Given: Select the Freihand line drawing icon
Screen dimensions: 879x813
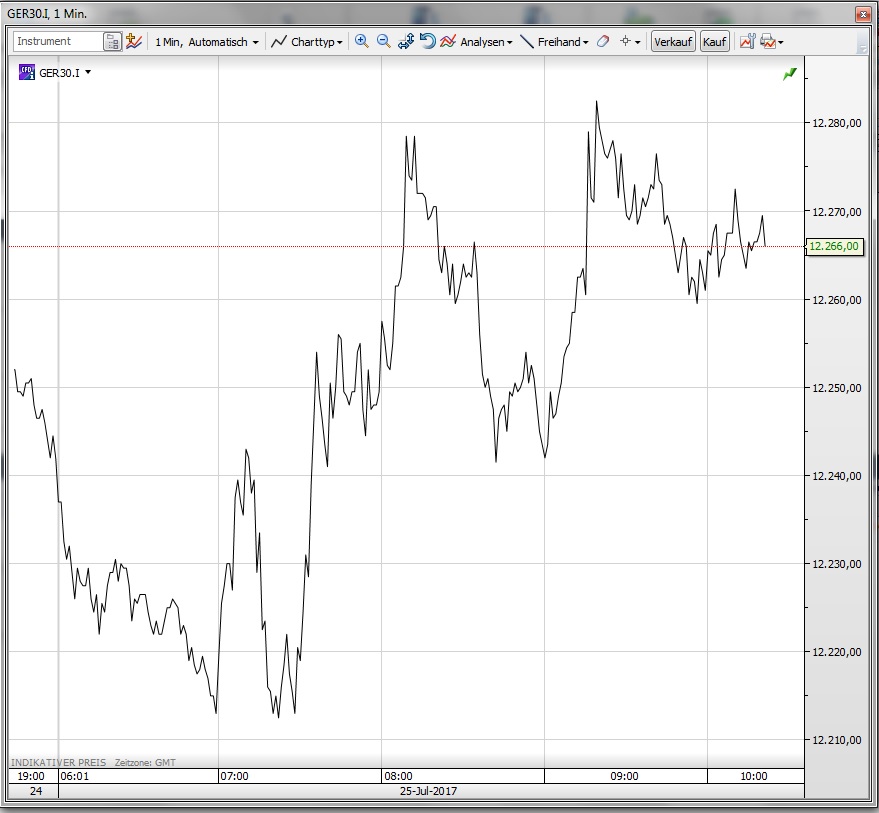Looking at the screenshot, I should tap(527, 41).
